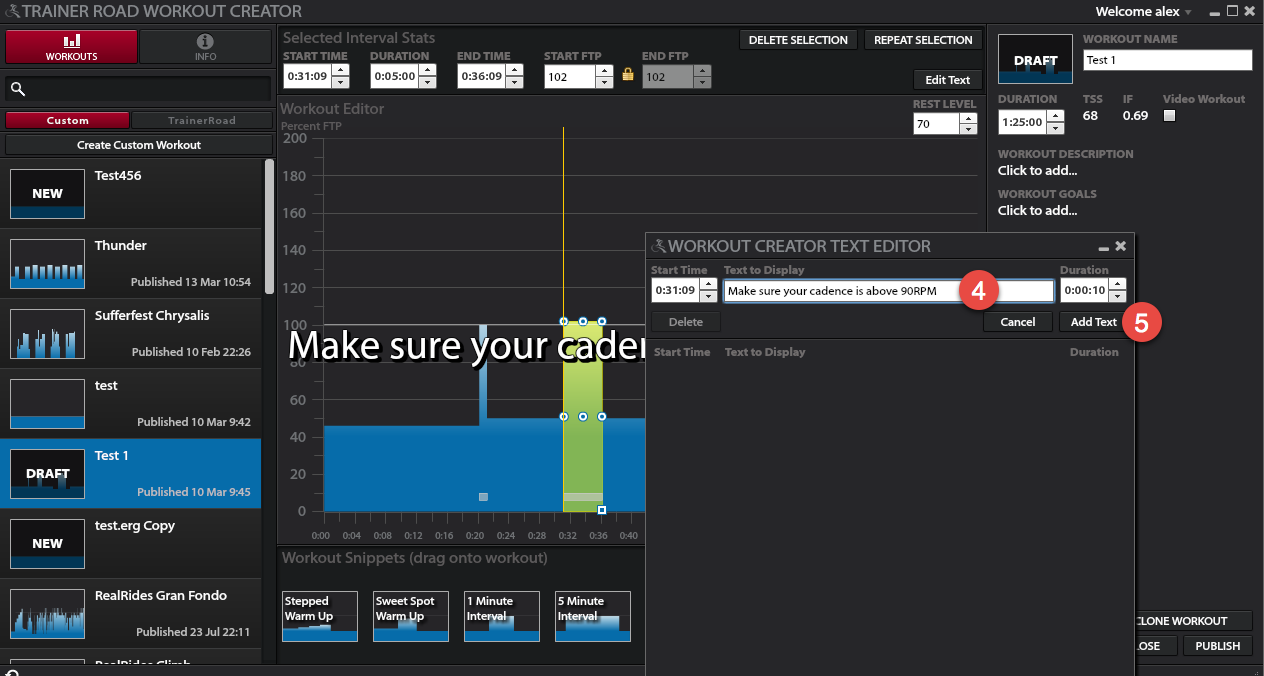Click the Stepped Warm Up snippet
The height and width of the screenshot is (676, 1264).
320,616
